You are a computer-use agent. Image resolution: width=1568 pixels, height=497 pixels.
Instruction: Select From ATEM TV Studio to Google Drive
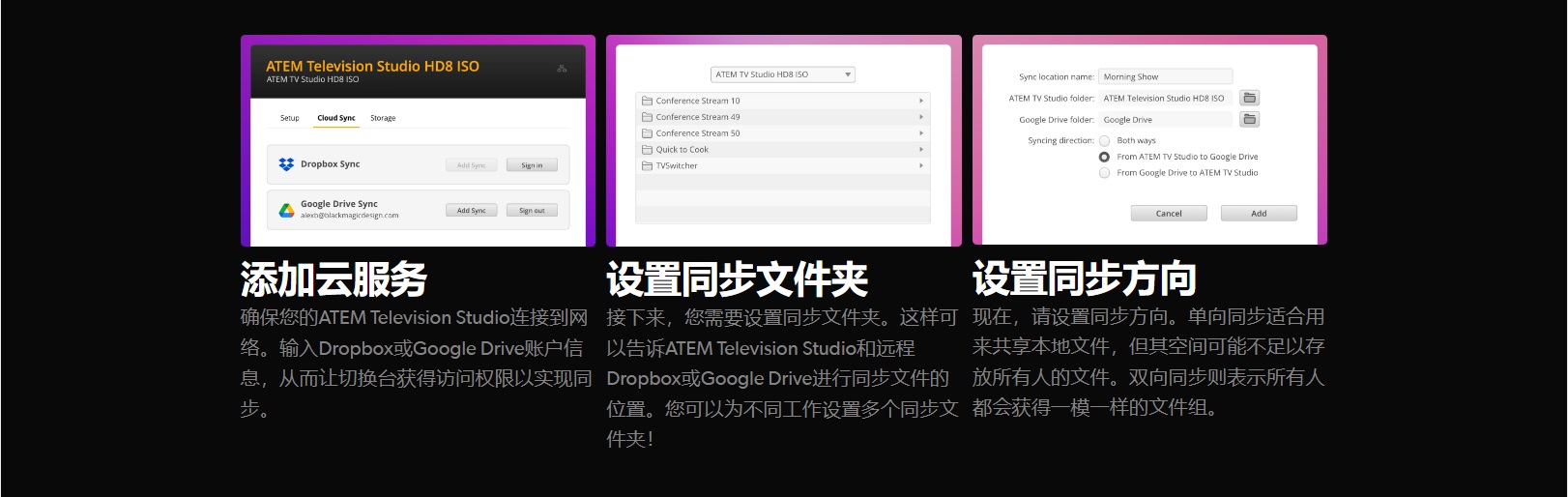(1104, 157)
